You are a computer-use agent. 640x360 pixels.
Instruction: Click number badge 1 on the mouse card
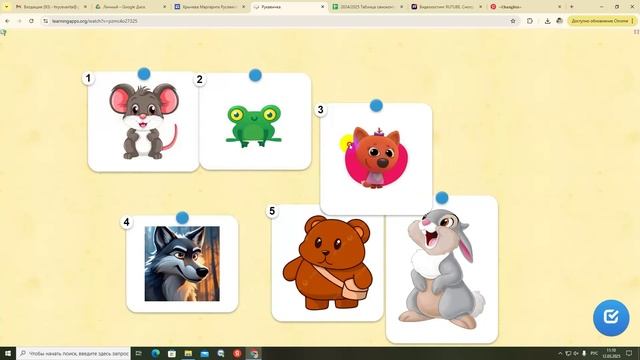[88, 78]
